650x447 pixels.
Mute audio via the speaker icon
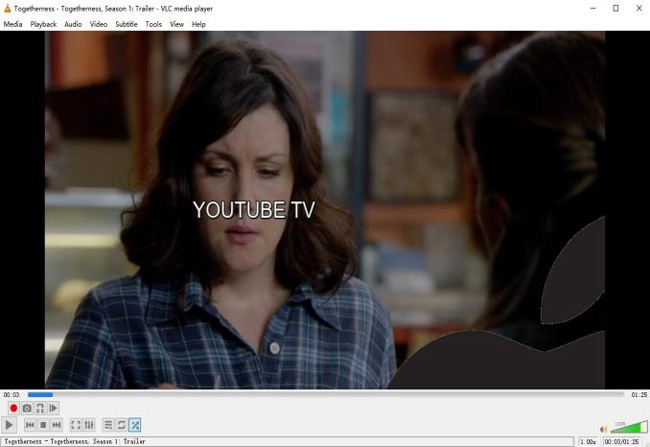click(x=604, y=429)
